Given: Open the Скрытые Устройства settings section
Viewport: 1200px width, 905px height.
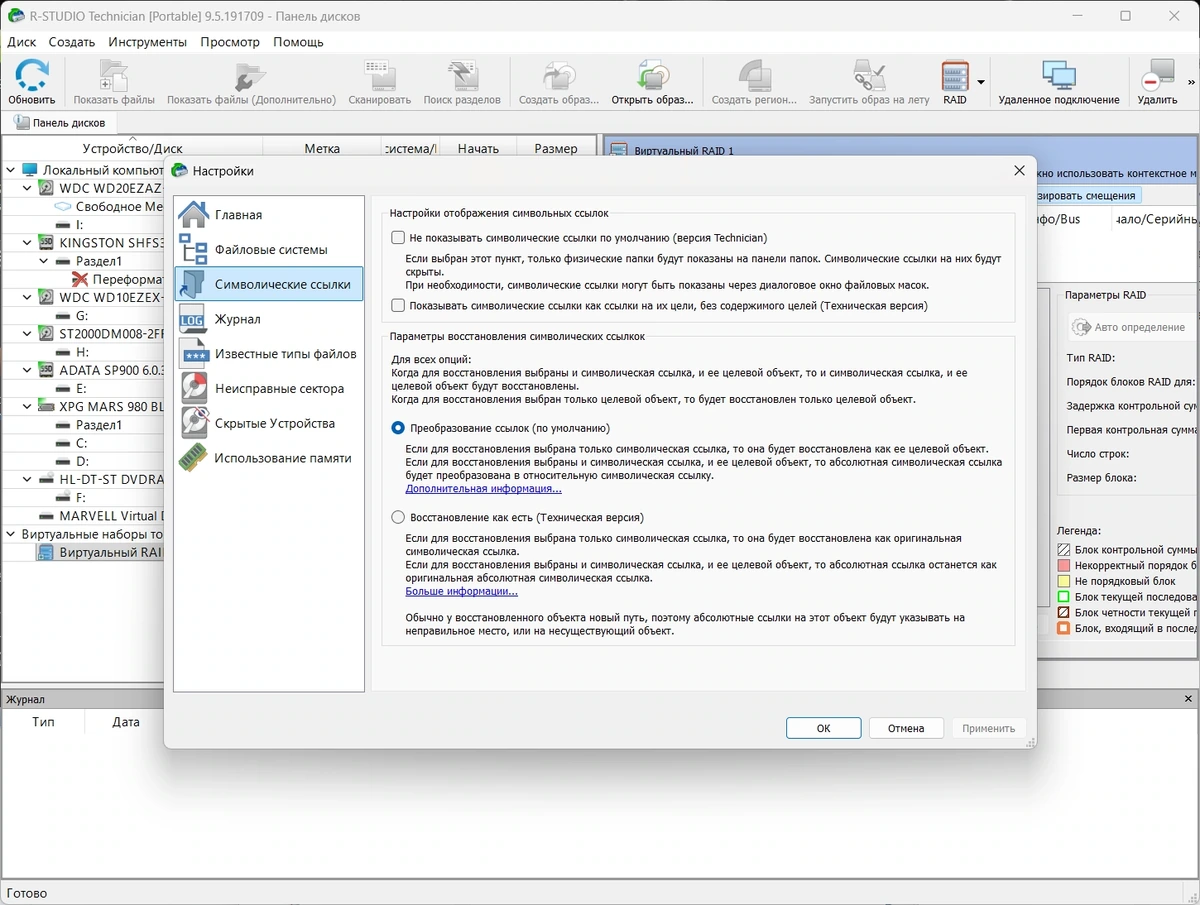Looking at the screenshot, I should pos(269,423).
